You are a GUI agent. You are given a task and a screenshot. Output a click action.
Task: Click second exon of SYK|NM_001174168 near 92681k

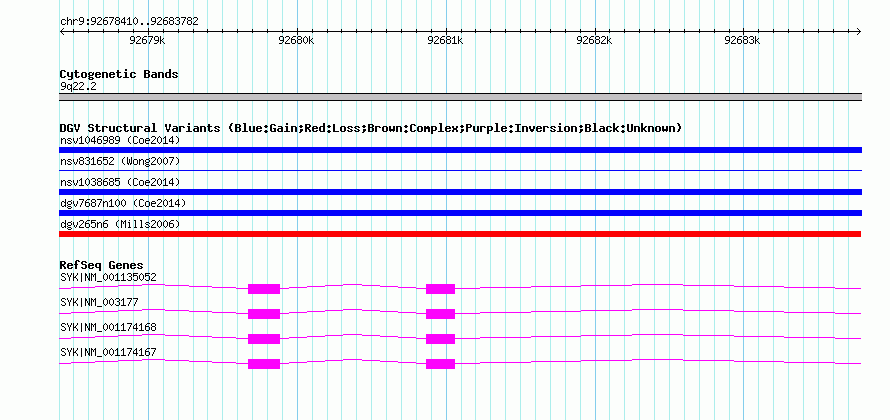coord(440,339)
